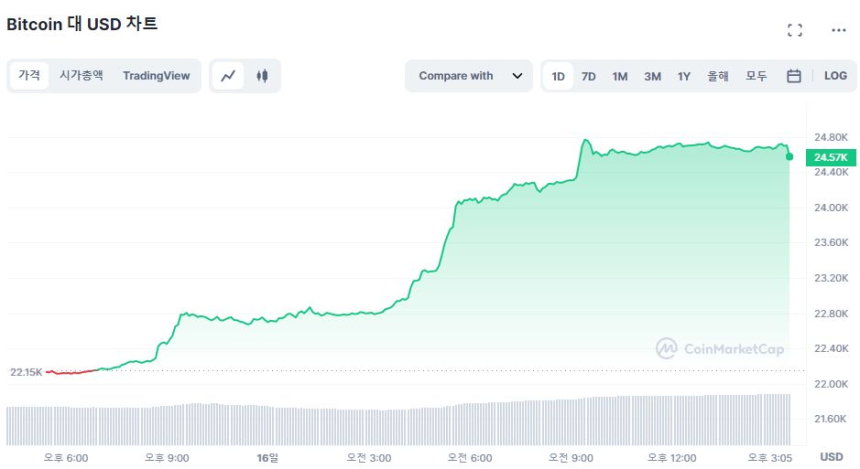
Task: Switch to candlestick chart icon
Action: pos(262,75)
